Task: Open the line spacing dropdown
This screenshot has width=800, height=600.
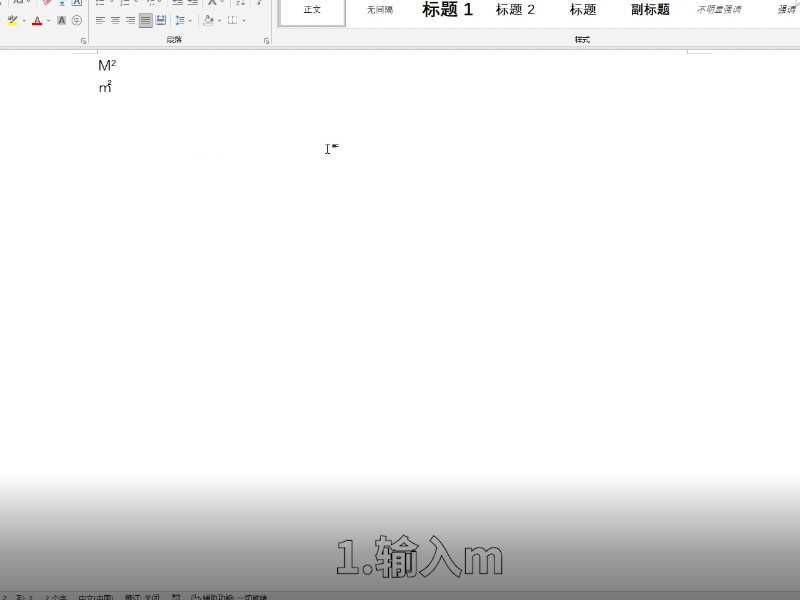Action: point(185,19)
